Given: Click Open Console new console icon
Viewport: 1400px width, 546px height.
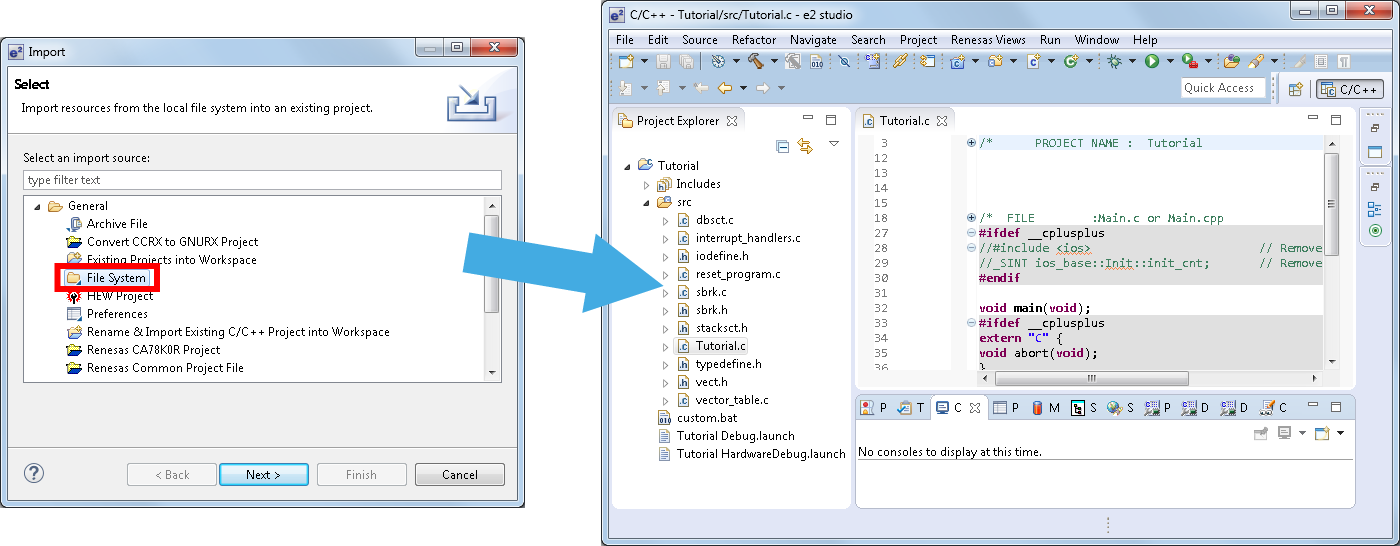Looking at the screenshot, I should pyautogui.click(x=1322, y=433).
